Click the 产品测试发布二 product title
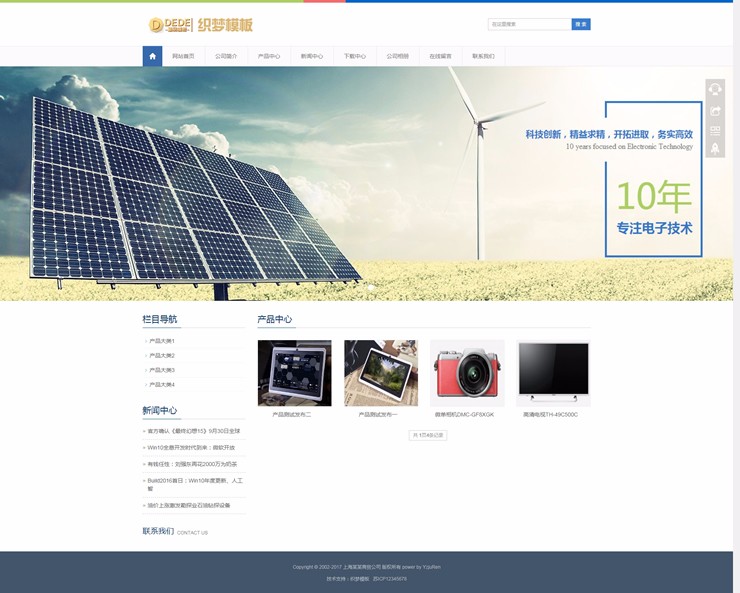The height and width of the screenshot is (593, 740). click(x=292, y=415)
